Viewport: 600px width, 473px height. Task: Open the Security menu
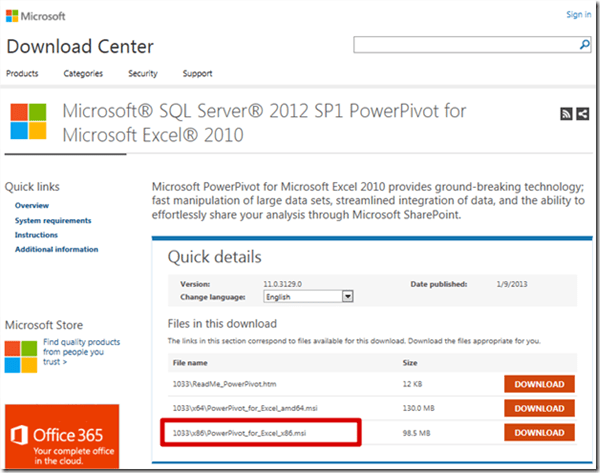[x=142, y=74]
